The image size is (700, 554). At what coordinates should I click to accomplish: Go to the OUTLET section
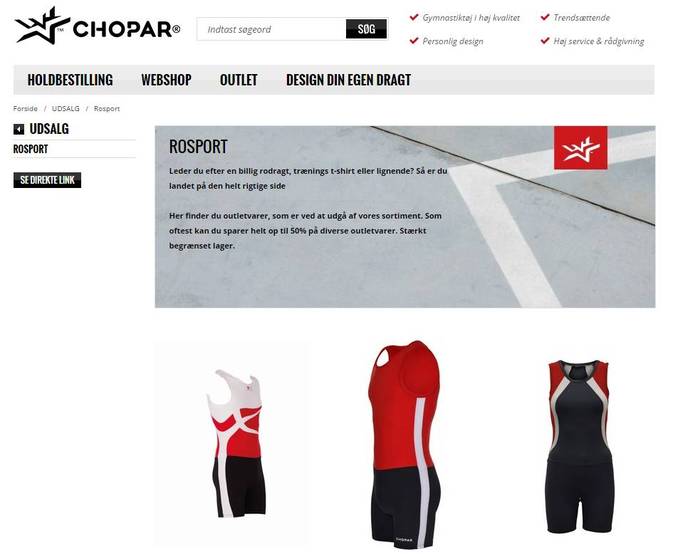tap(238, 80)
